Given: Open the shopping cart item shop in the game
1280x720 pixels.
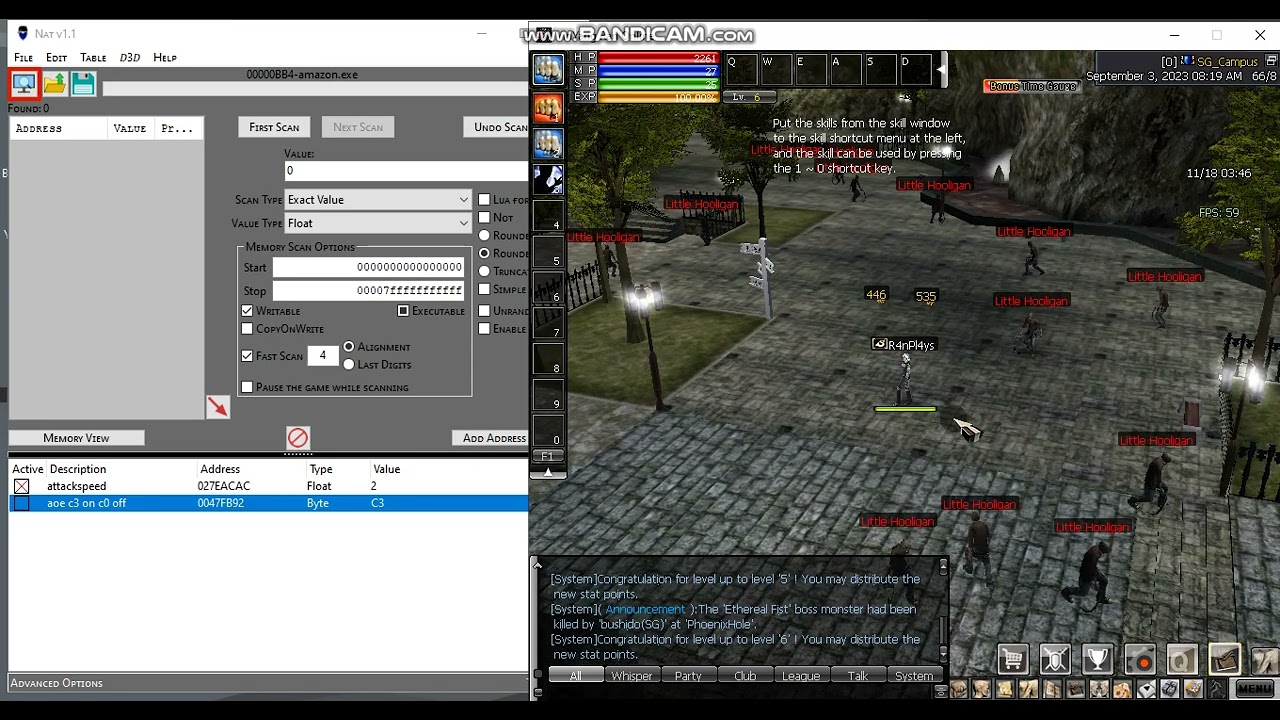Looking at the screenshot, I should pyautogui.click(x=1012, y=660).
